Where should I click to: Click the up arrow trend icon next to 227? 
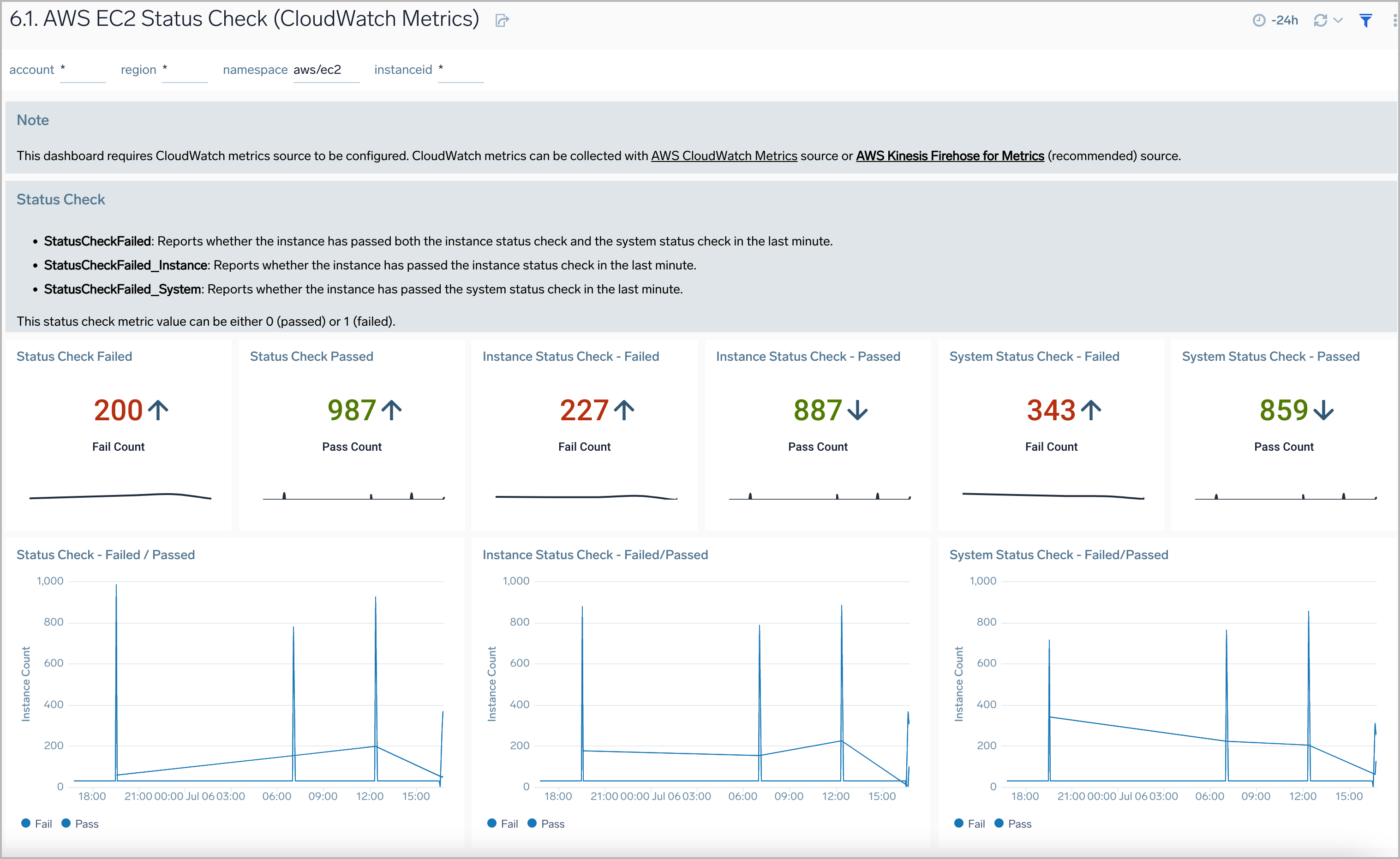pyautogui.click(x=624, y=410)
